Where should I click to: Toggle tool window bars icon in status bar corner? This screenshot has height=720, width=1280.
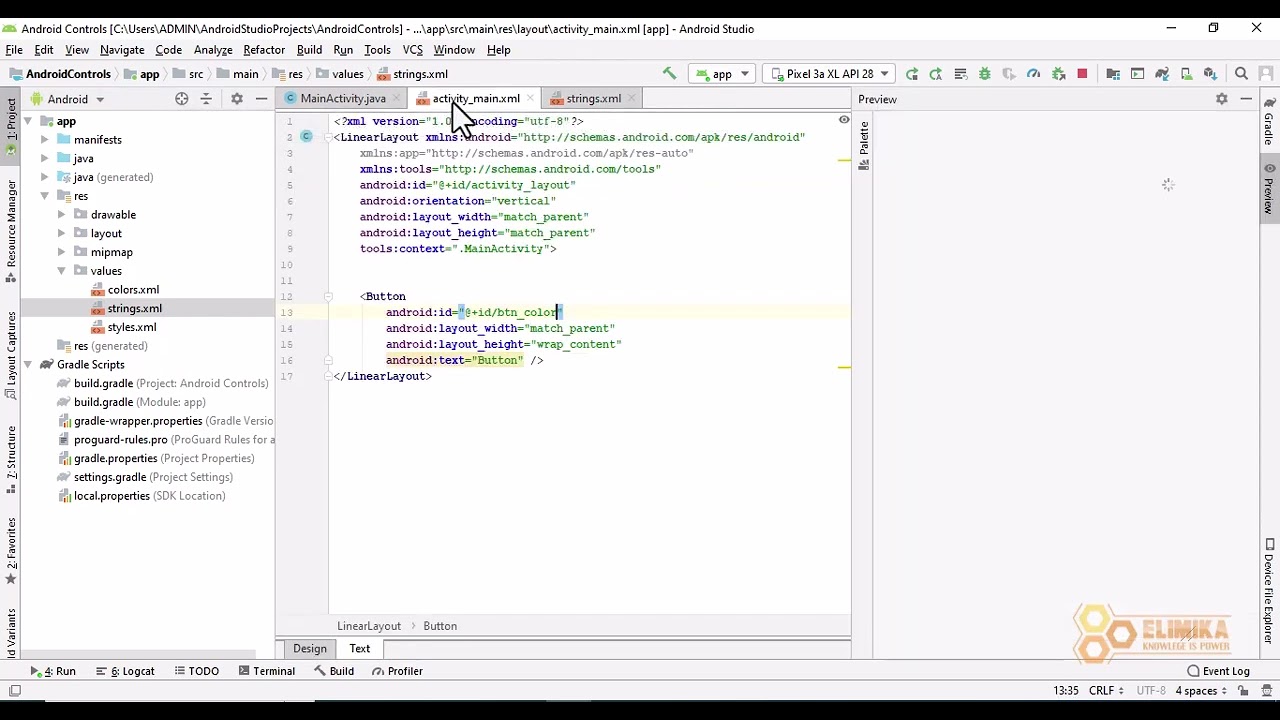point(14,690)
